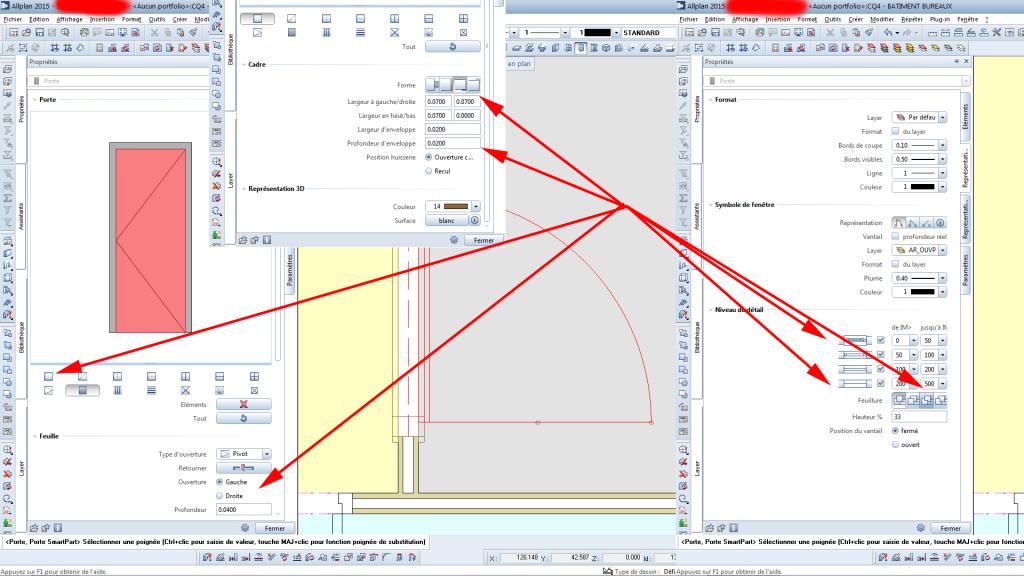Select solid filled panel icon below the door preview
The width and height of the screenshot is (1024, 576).
pyautogui.click(x=82, y=391)
